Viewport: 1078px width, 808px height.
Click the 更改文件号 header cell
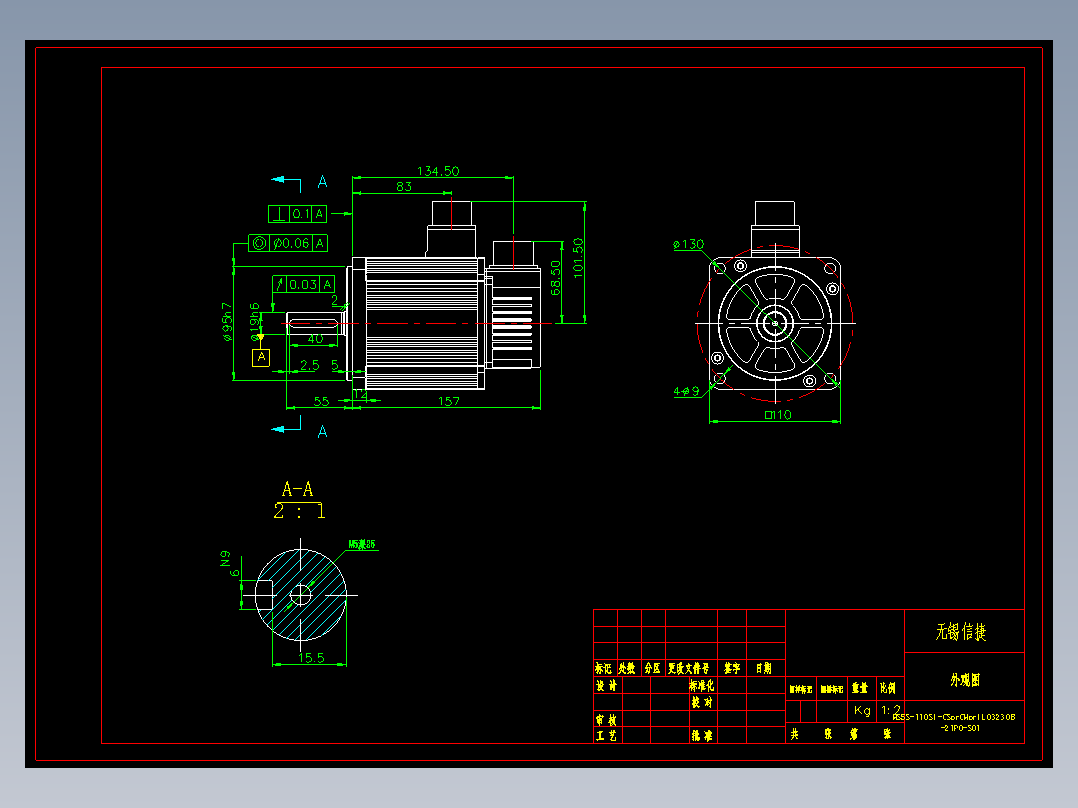[x=689, y=668]
